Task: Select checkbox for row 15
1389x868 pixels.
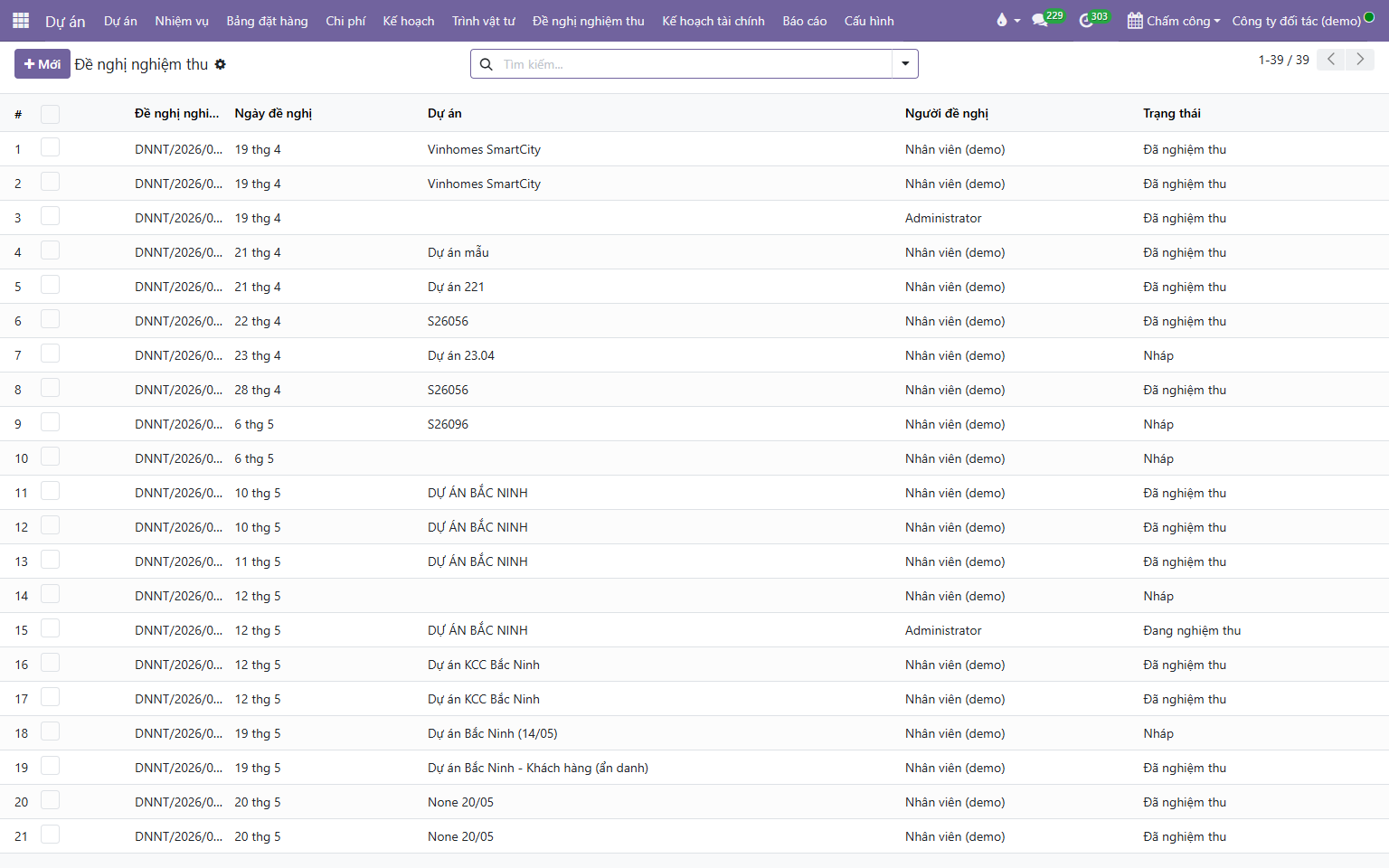Action: coord(51,629)
